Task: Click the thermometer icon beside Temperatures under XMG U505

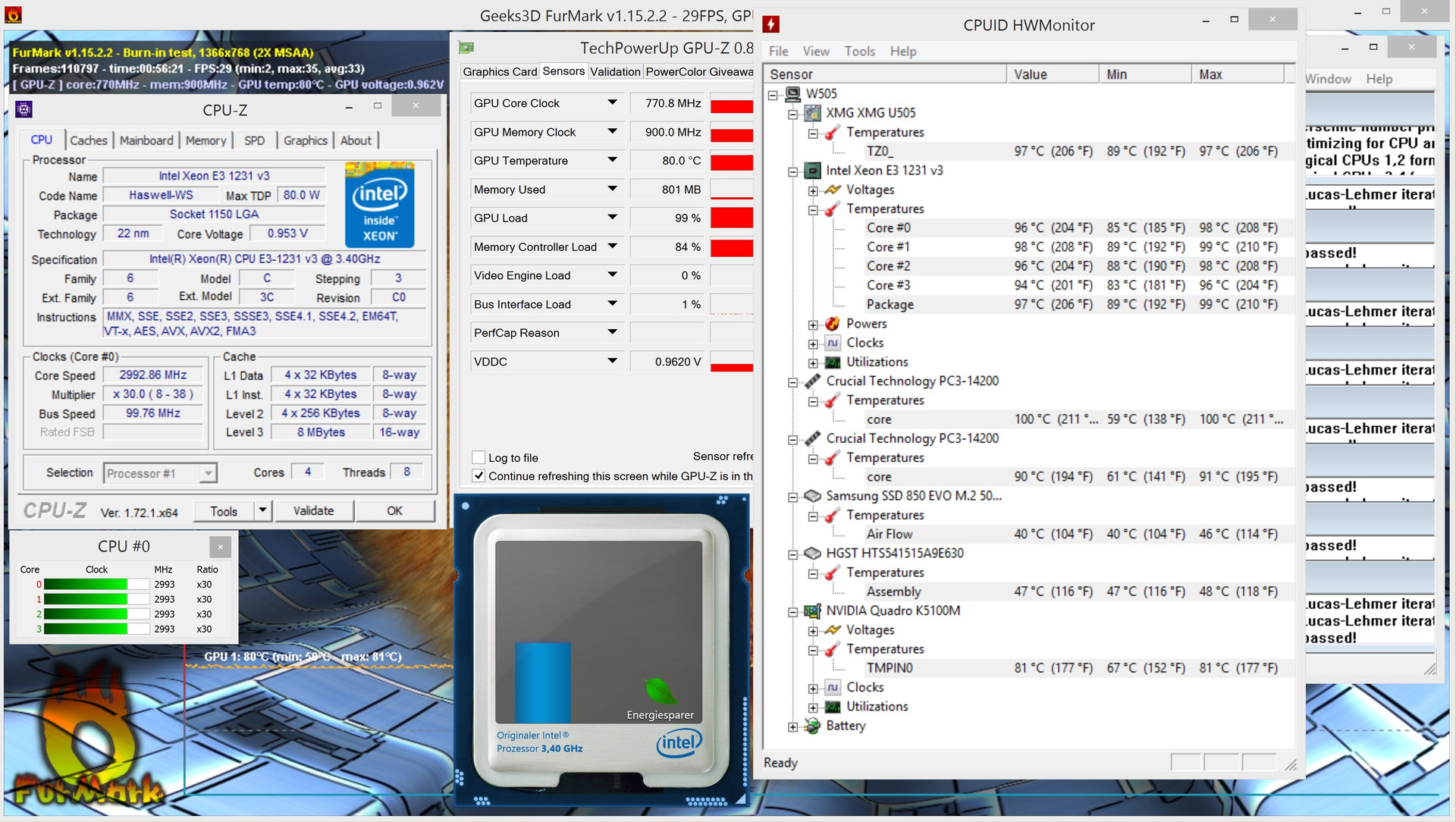Action: 833,133
